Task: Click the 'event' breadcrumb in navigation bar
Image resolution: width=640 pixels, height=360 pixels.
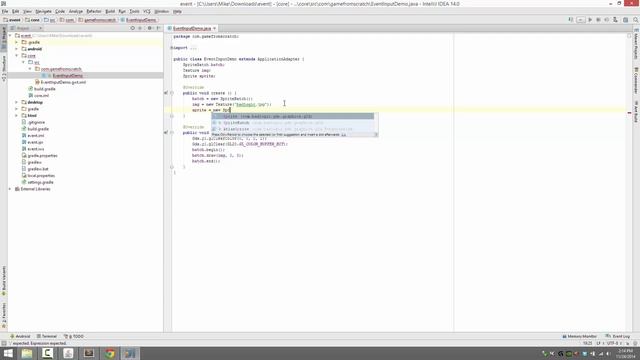Action: pos(12,20)
